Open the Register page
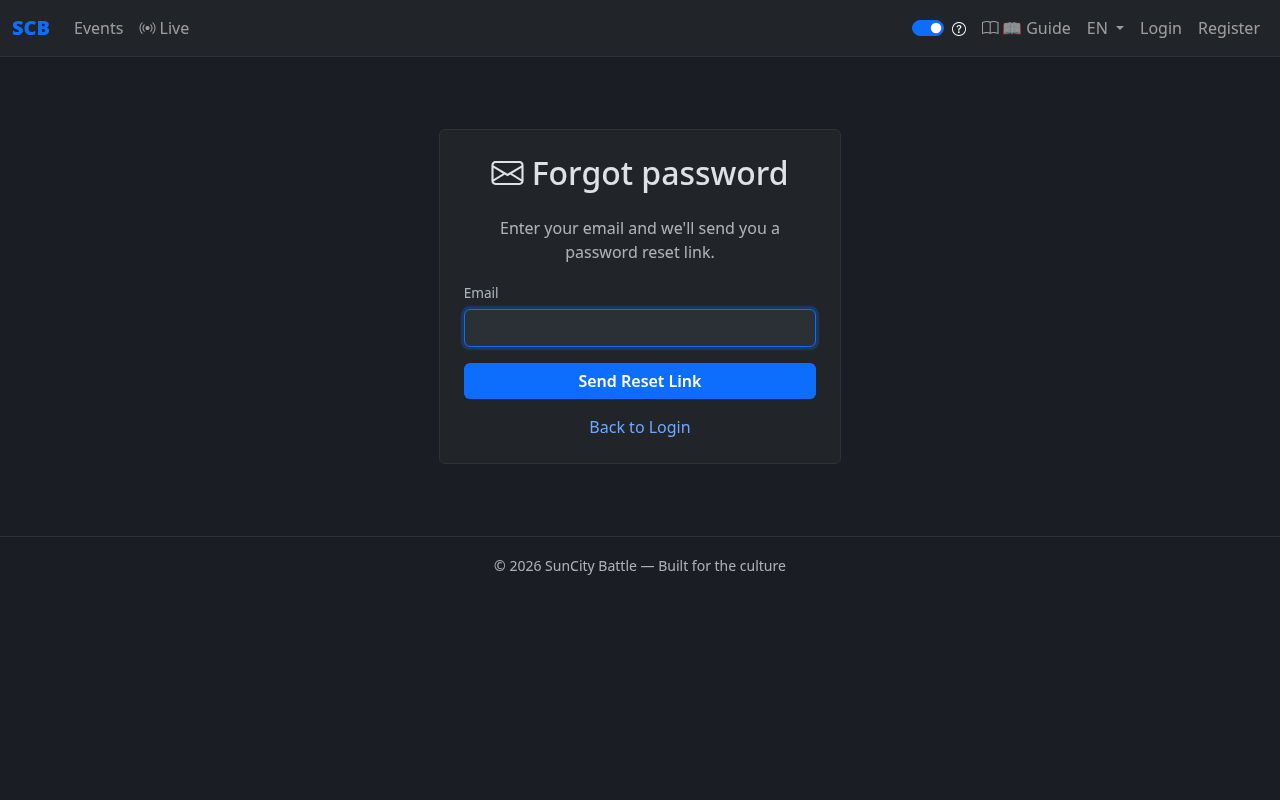This screenshot has width=1280, height=800. [x=1228, y=28]
